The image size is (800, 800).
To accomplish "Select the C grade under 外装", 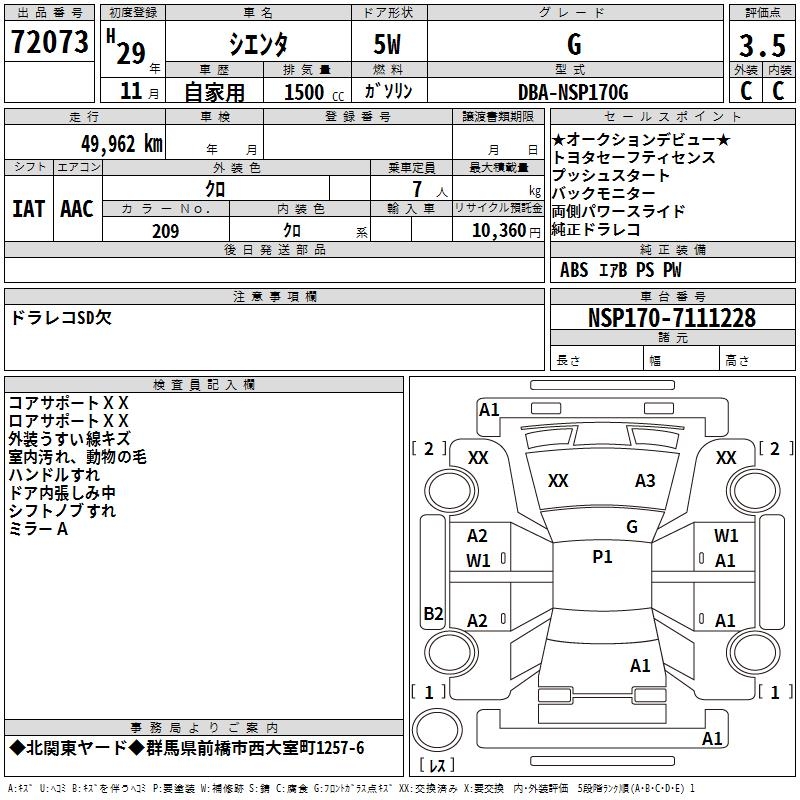I will pos(746,91).
